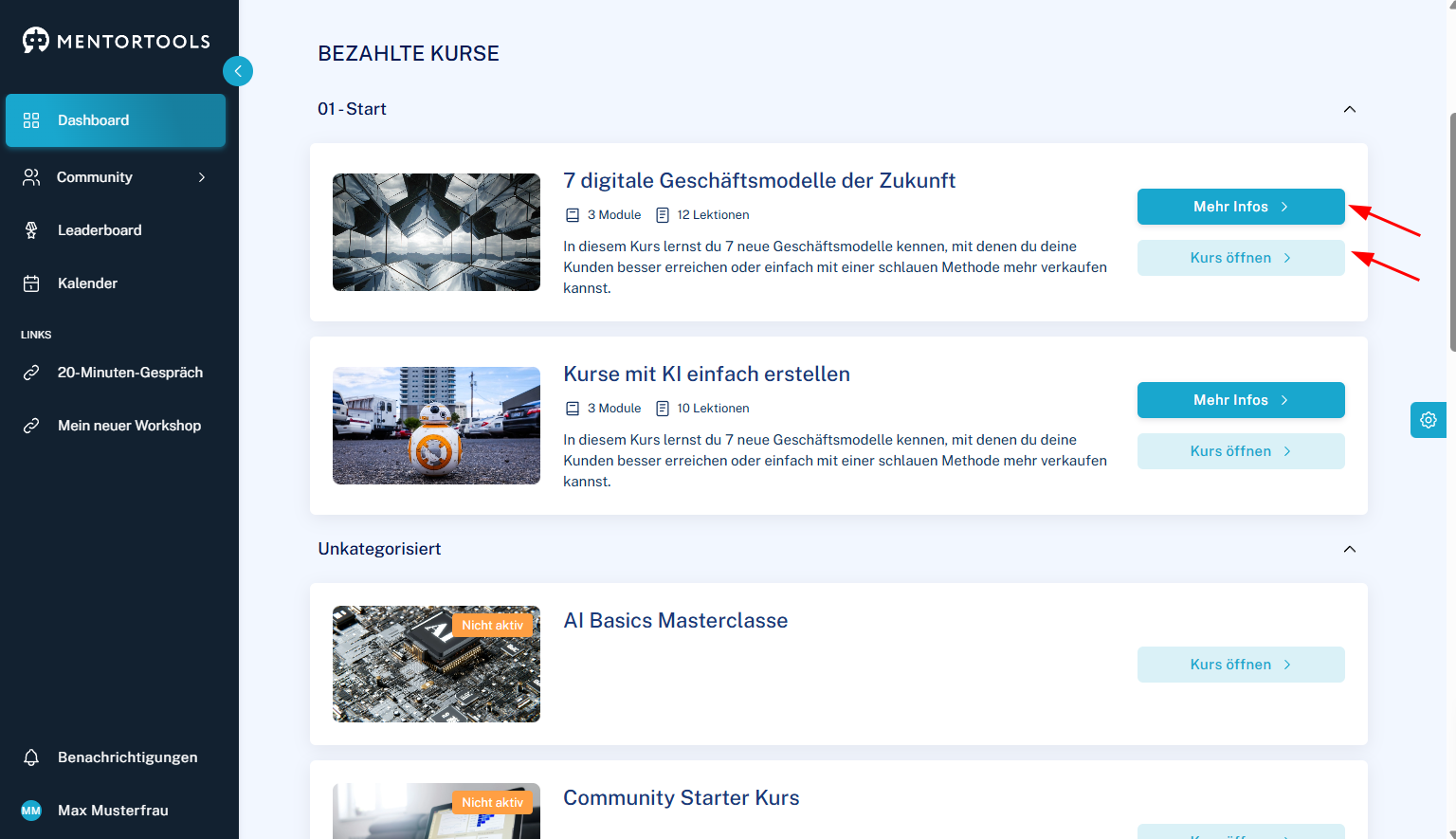The width and height of the screenshot is (1456, 839).
Task: Collapse the 01 - Start section
Action: point(1350,109)
